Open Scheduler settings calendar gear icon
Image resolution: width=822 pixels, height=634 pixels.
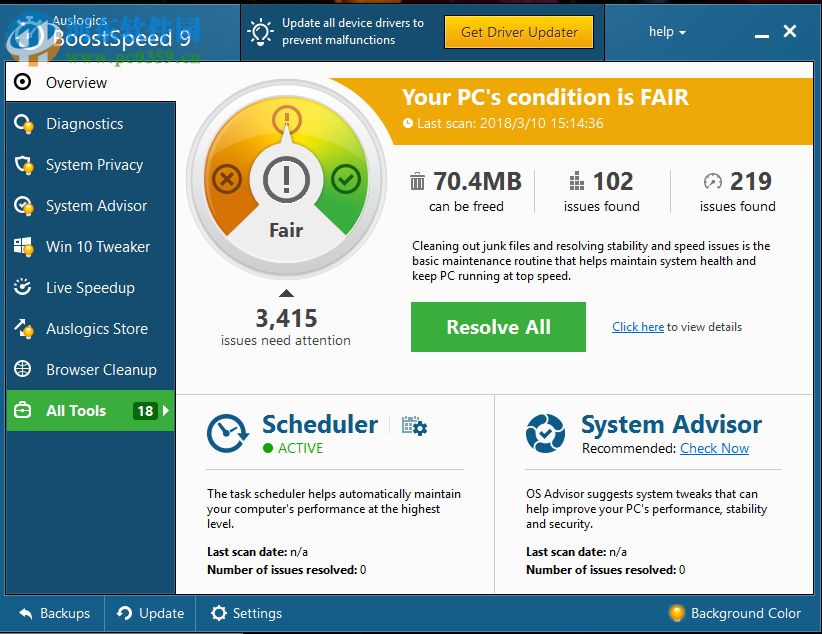point(414,425)
